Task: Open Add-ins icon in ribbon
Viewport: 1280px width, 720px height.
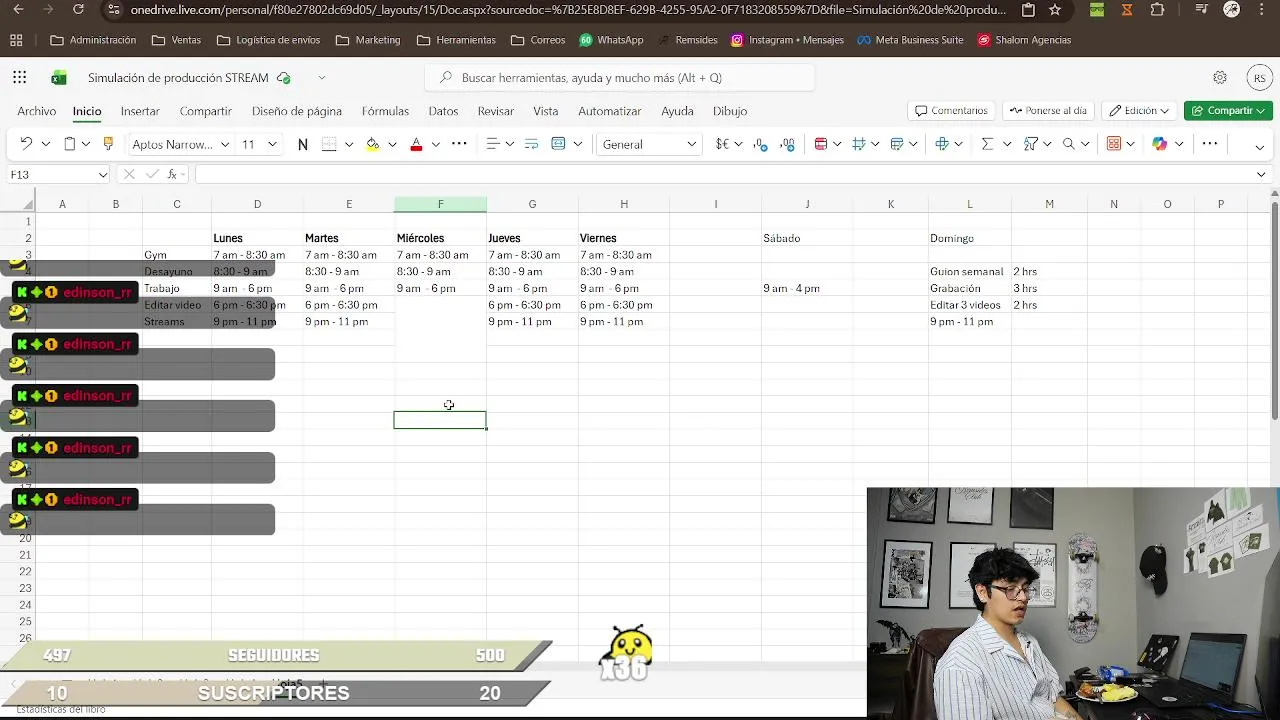Action: pyautogui.click(x=1114, y=144)
